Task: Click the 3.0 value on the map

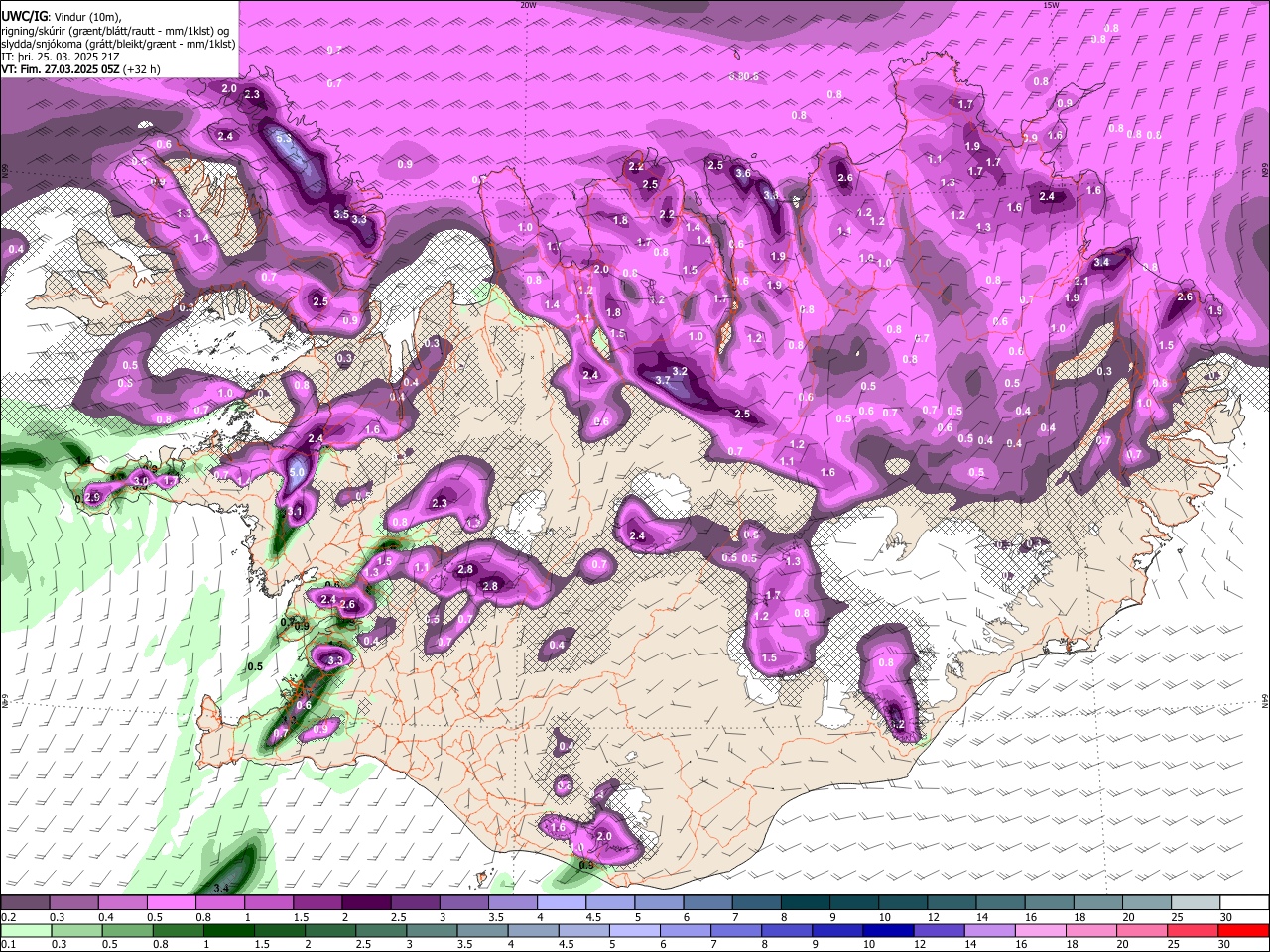Action: (x=141, y=481)
